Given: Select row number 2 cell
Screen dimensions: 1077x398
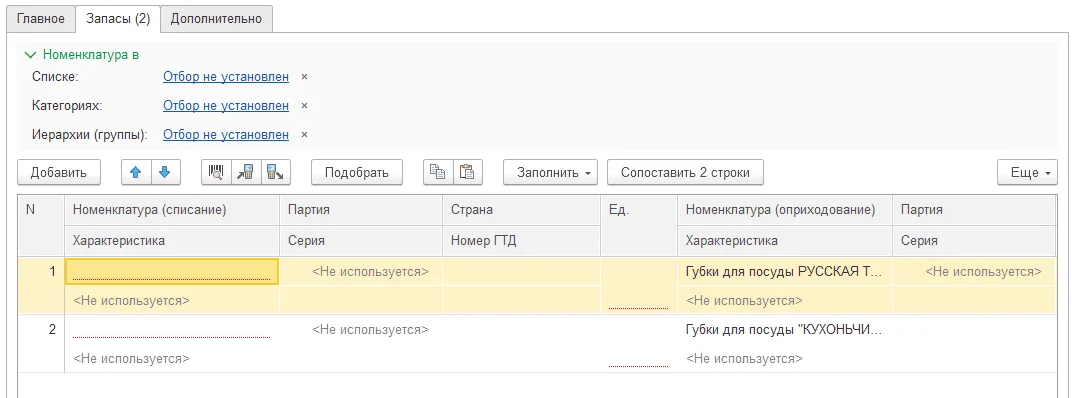Looking at the screenshot, I should coord(41,344).
